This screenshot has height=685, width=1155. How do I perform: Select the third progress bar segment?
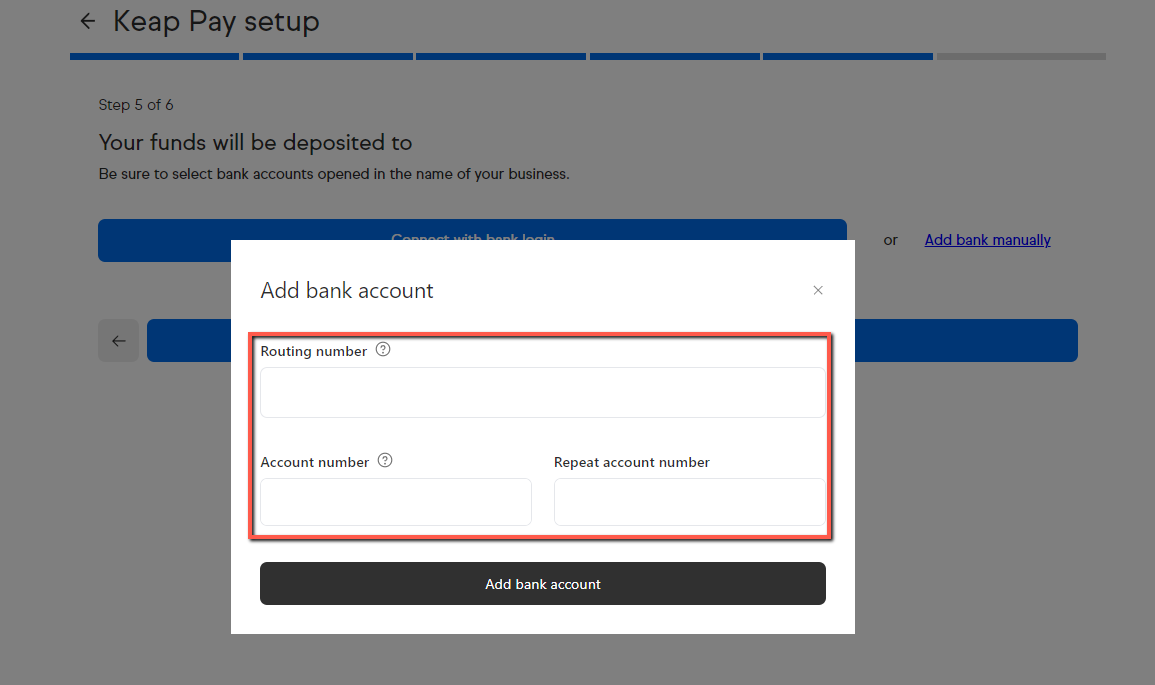pos(501,57)
